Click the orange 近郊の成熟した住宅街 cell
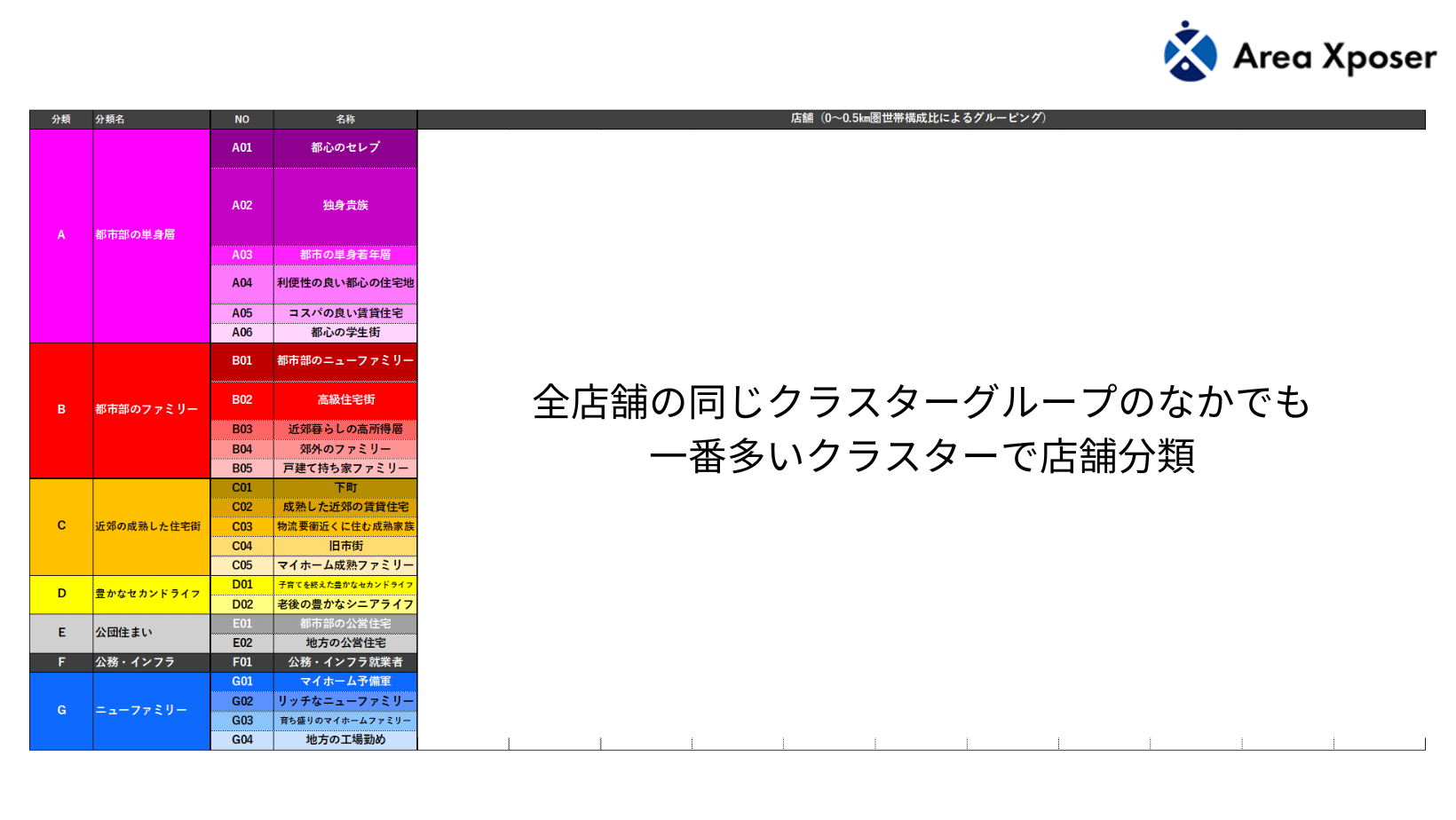 (149, 526)
